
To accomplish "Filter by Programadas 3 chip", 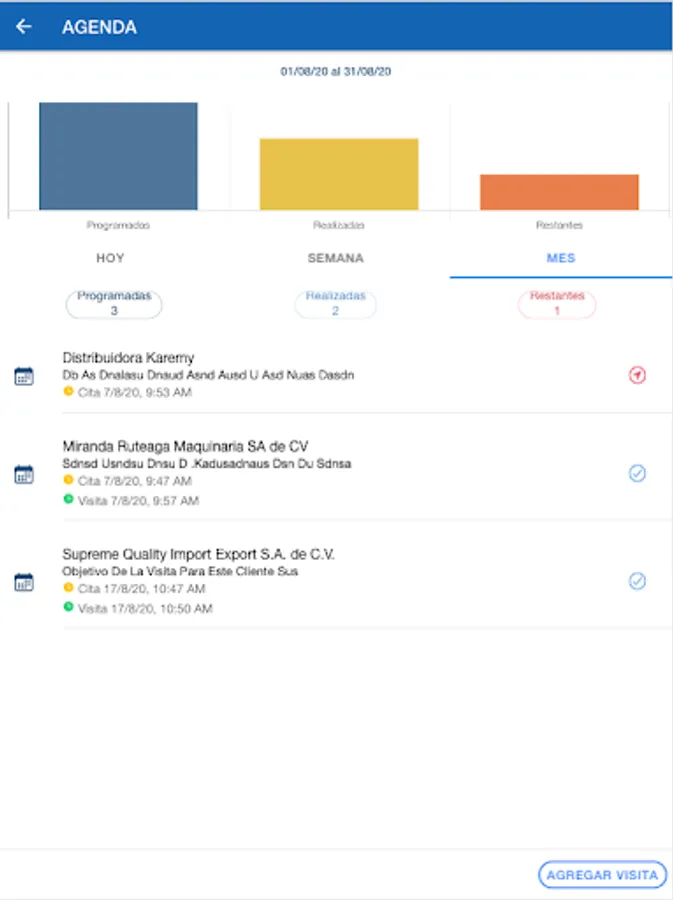I will [114, 304].
